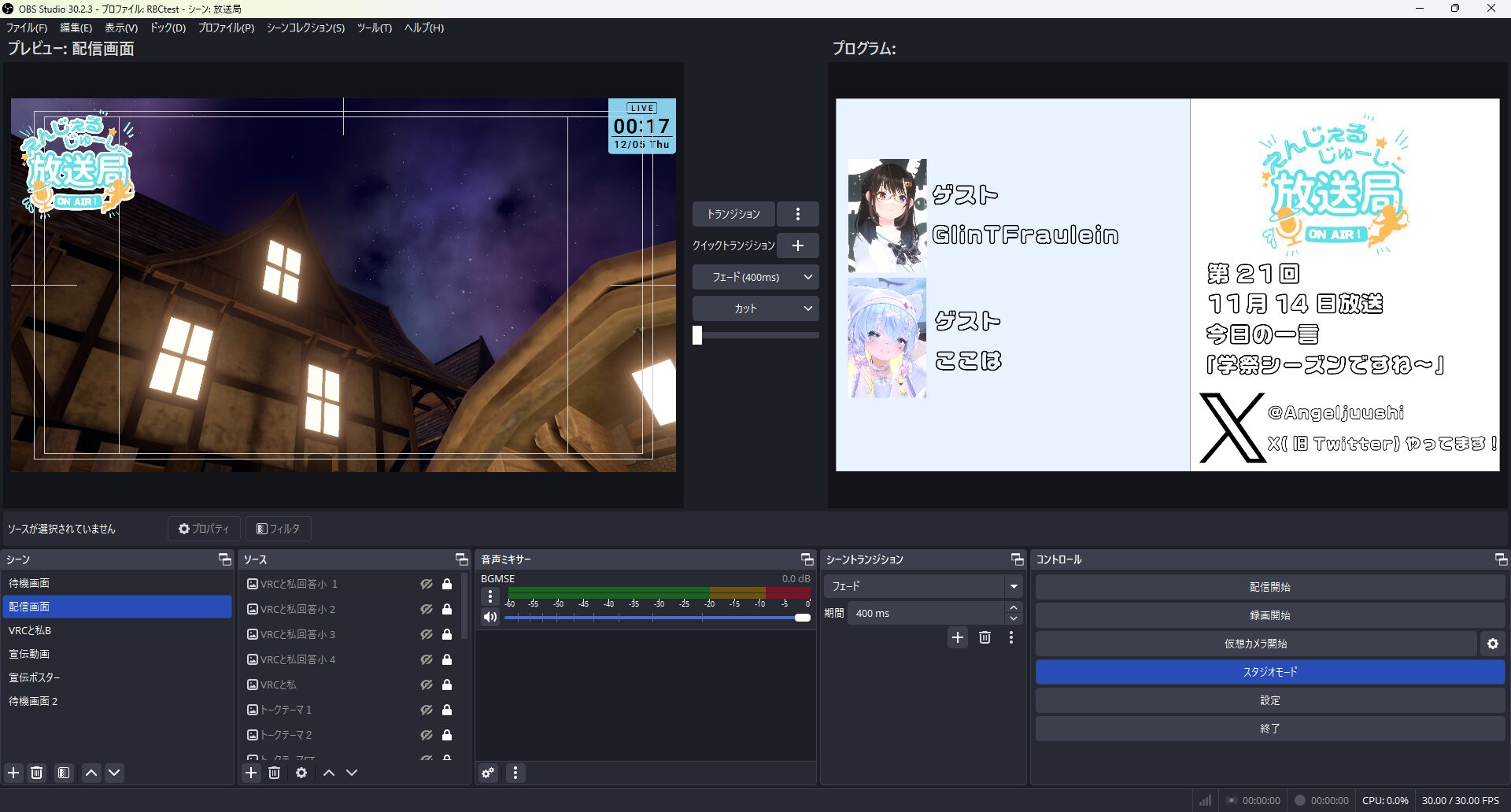Select the VRCと私B scene
This screenshot has height=812, width=1511.
pos(117,630)
